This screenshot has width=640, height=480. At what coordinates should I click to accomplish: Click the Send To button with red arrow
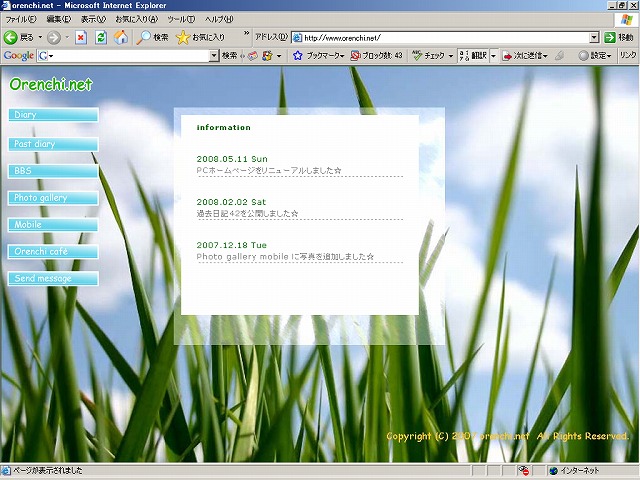coord(525,56)
